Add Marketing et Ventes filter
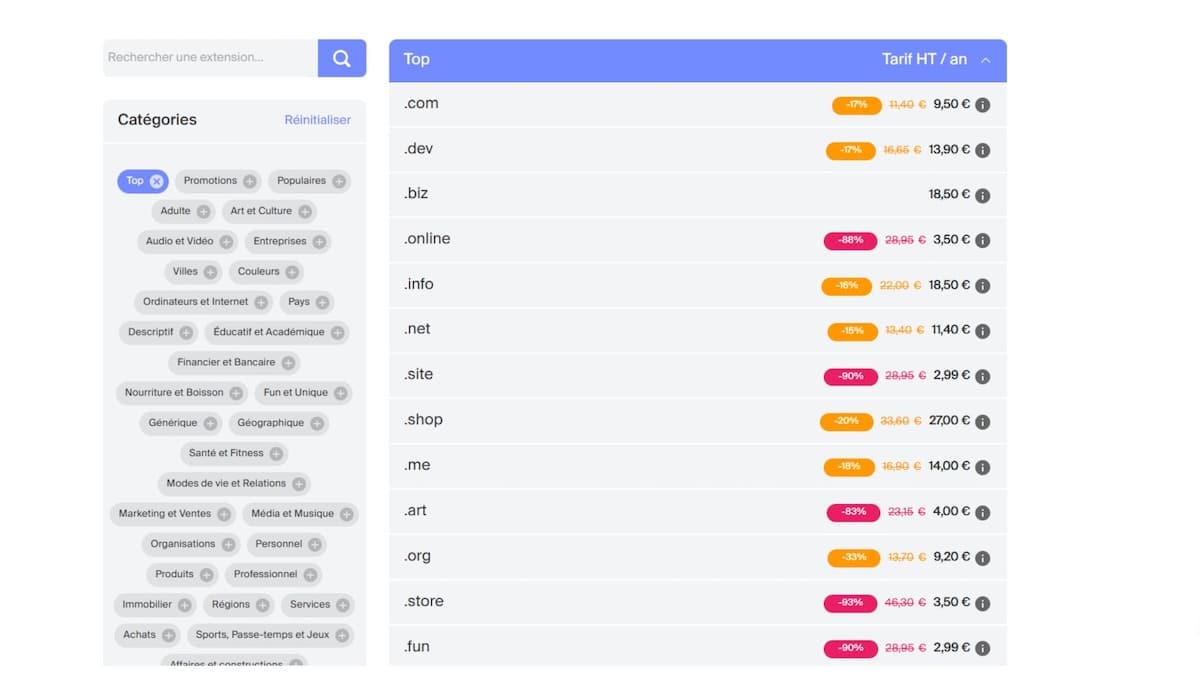The width and height of the screenshot is (1200, 675). click(173, 514)
